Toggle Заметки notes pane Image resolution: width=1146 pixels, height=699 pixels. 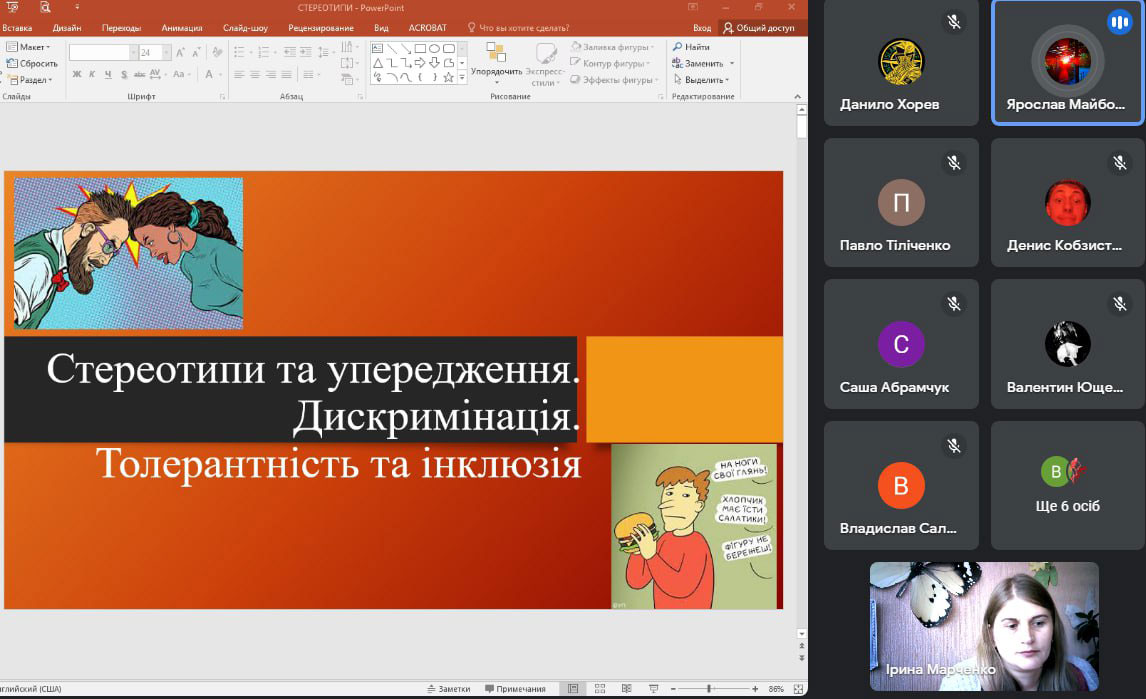(449, 689)
